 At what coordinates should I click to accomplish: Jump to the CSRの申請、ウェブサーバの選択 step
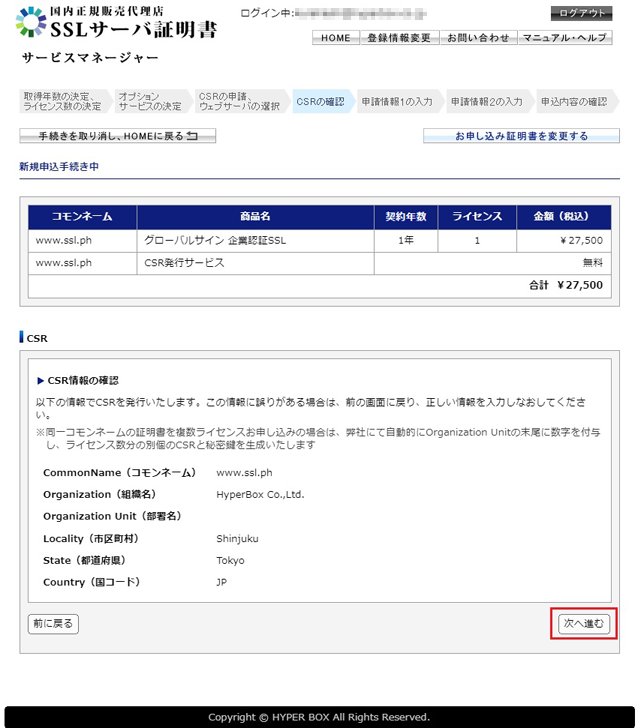pos(239,101)
